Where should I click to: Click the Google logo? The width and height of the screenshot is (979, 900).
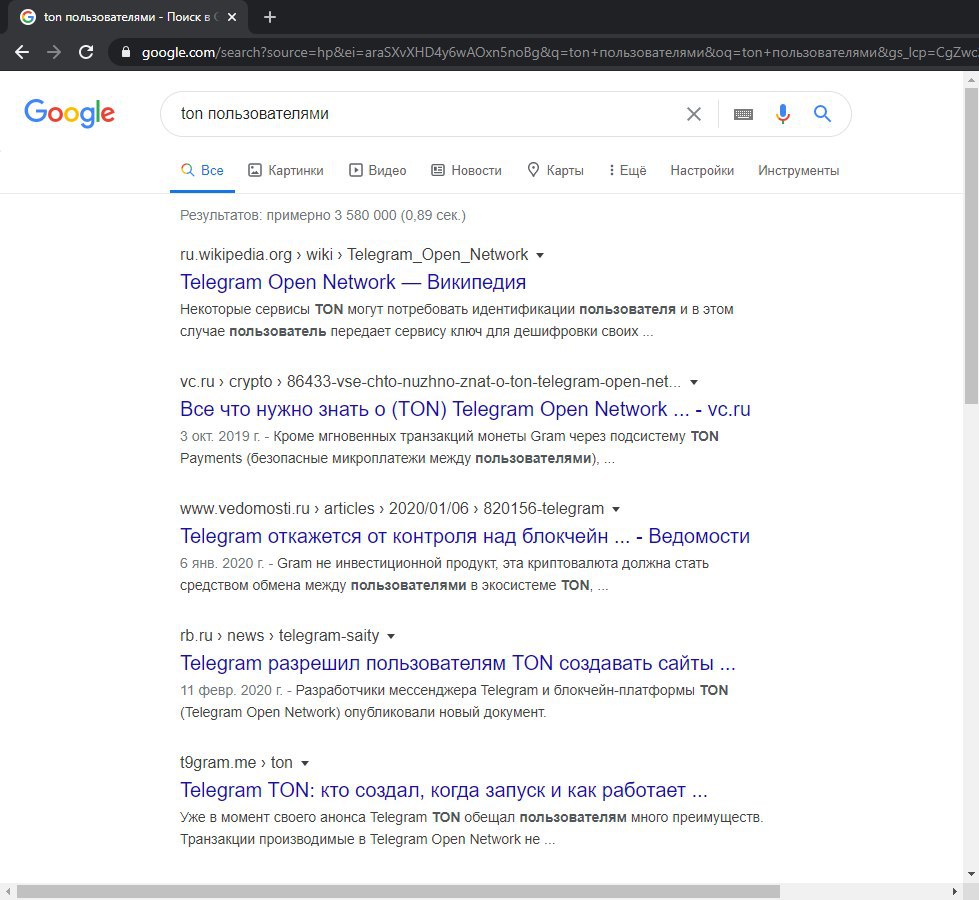point(69,113)
